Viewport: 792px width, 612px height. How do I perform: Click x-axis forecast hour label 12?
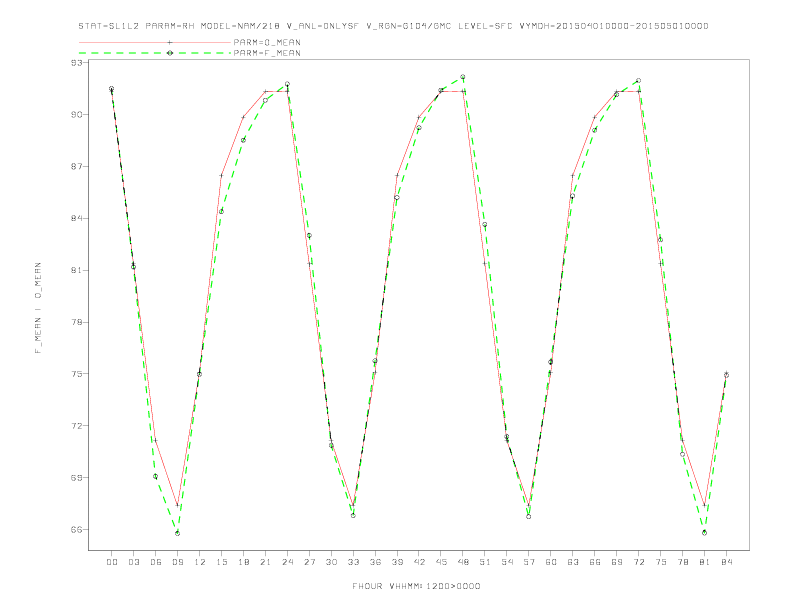pos(200,562)
